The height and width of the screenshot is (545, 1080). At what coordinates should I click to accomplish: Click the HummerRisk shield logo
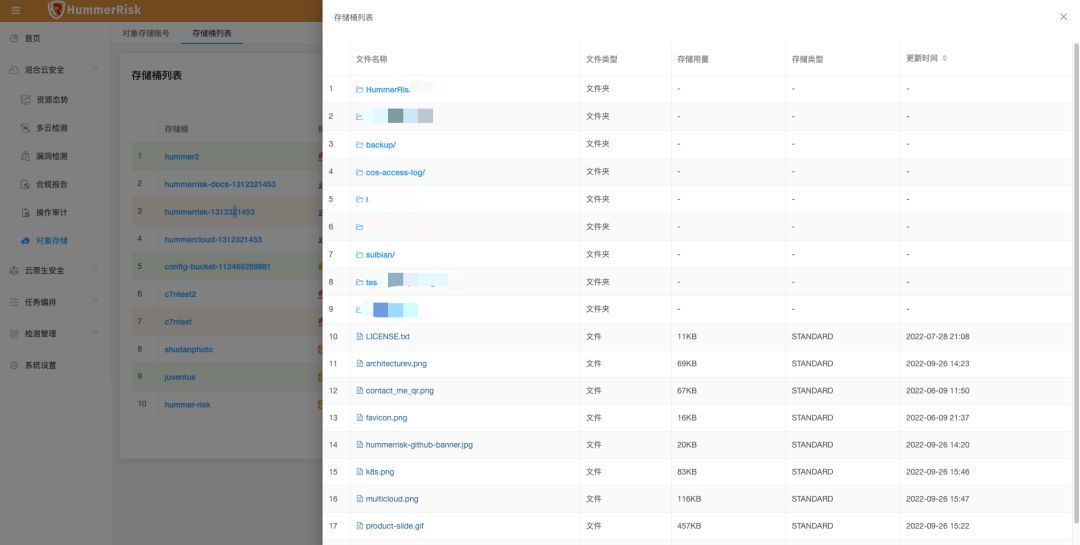click(56, 10)
